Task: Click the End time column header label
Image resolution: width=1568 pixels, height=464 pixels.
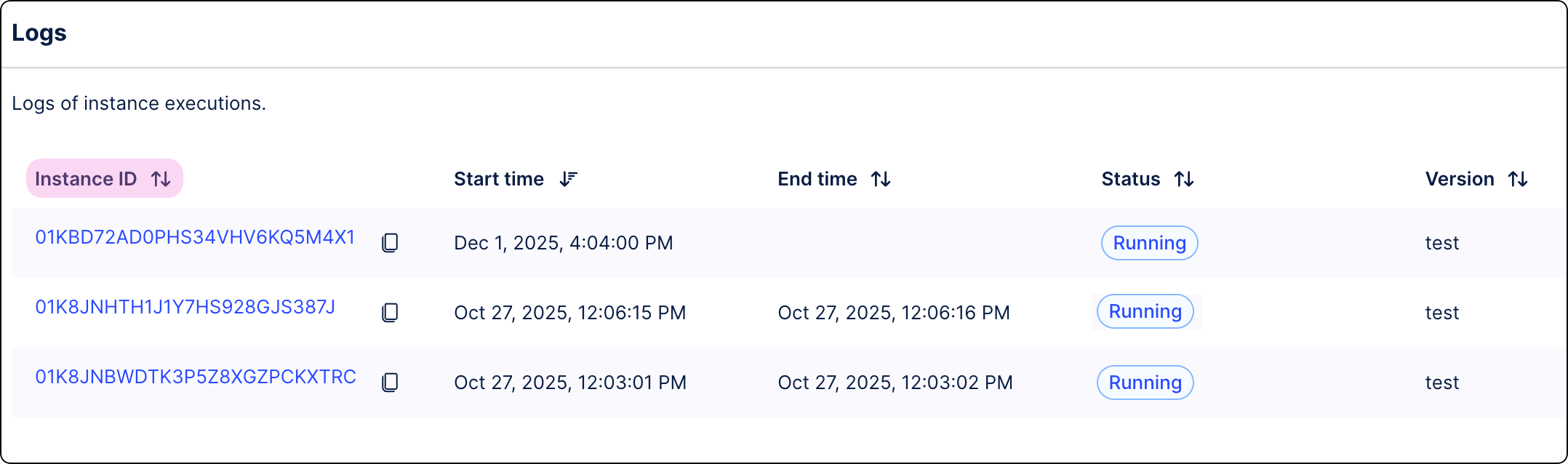Action: pyautogui.click(x=817, y=179)
